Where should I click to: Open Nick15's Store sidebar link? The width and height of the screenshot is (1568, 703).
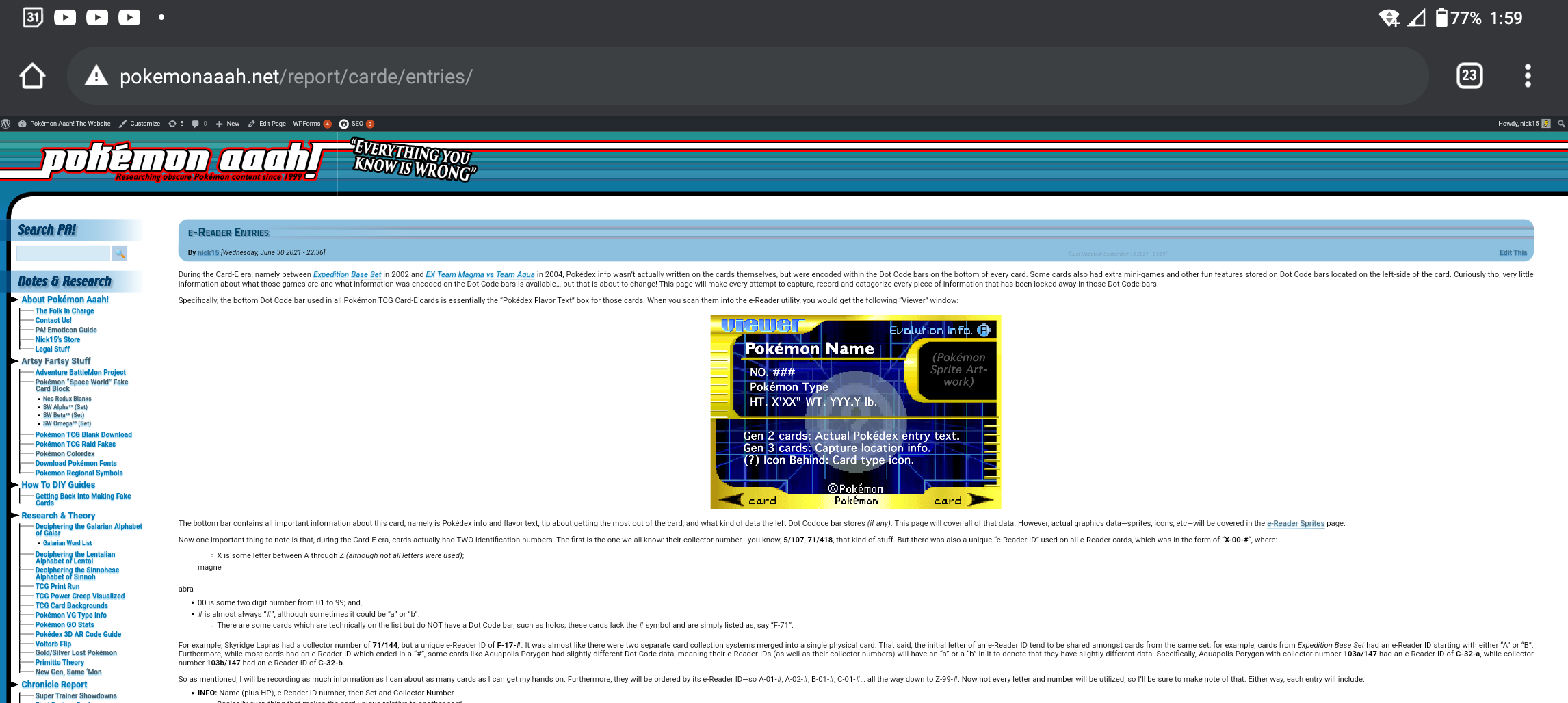coord(57,340)
